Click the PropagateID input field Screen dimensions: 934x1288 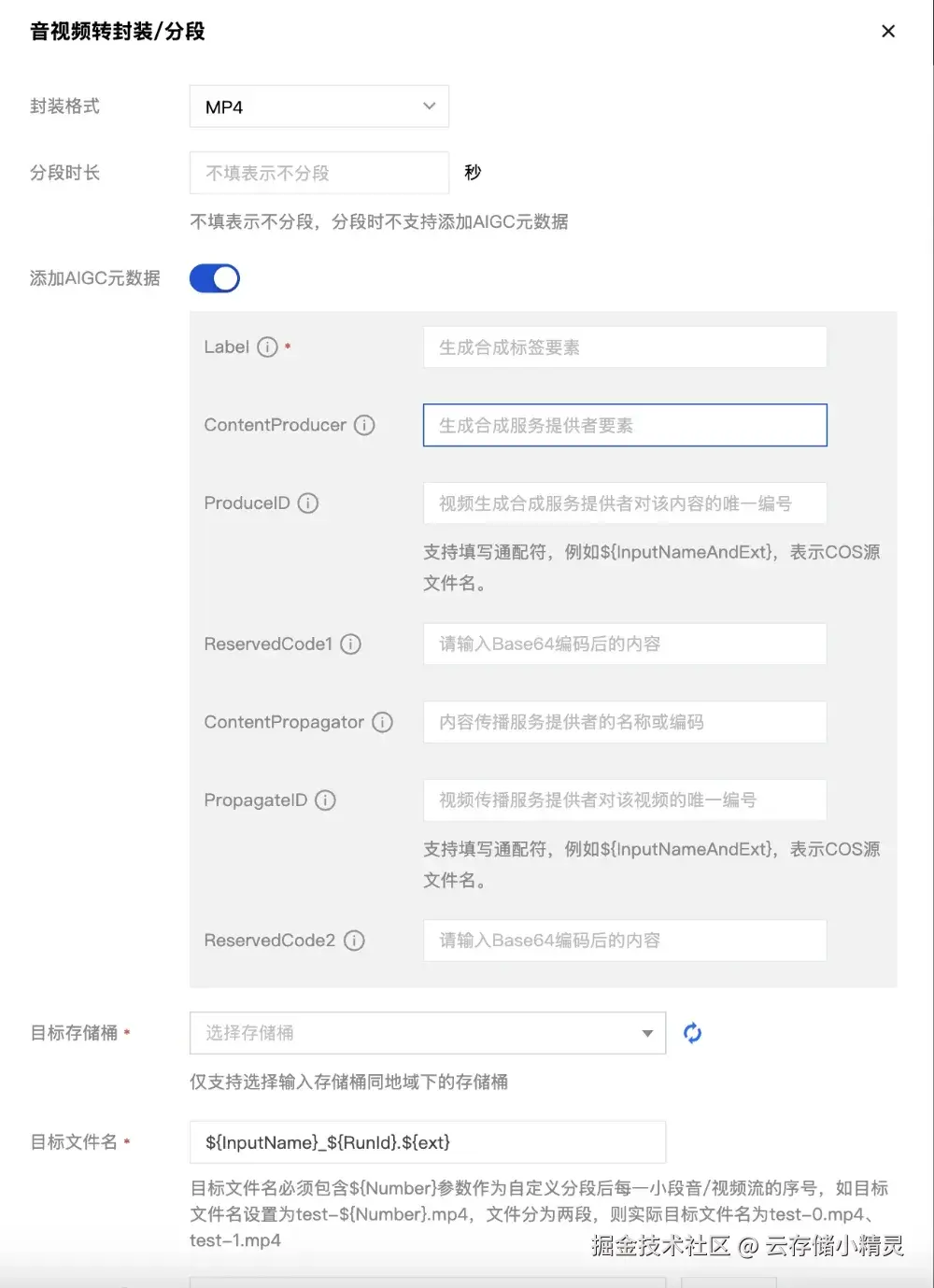(x=624, y=800)
